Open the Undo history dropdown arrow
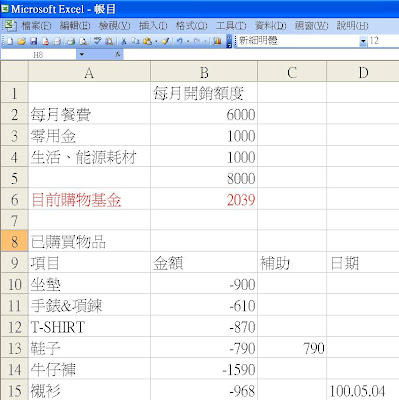The width and height of the screenshot is (399, 400). [188, 42]
